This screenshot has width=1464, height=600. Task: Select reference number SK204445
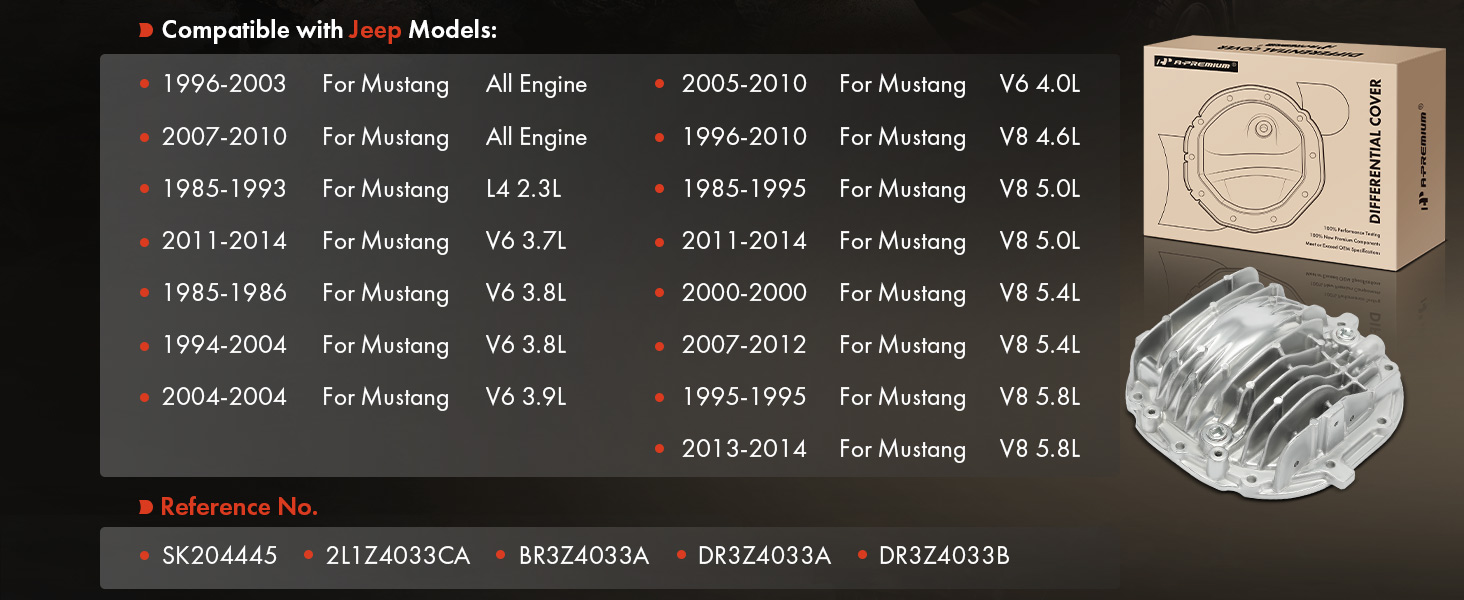click(219, 556)
